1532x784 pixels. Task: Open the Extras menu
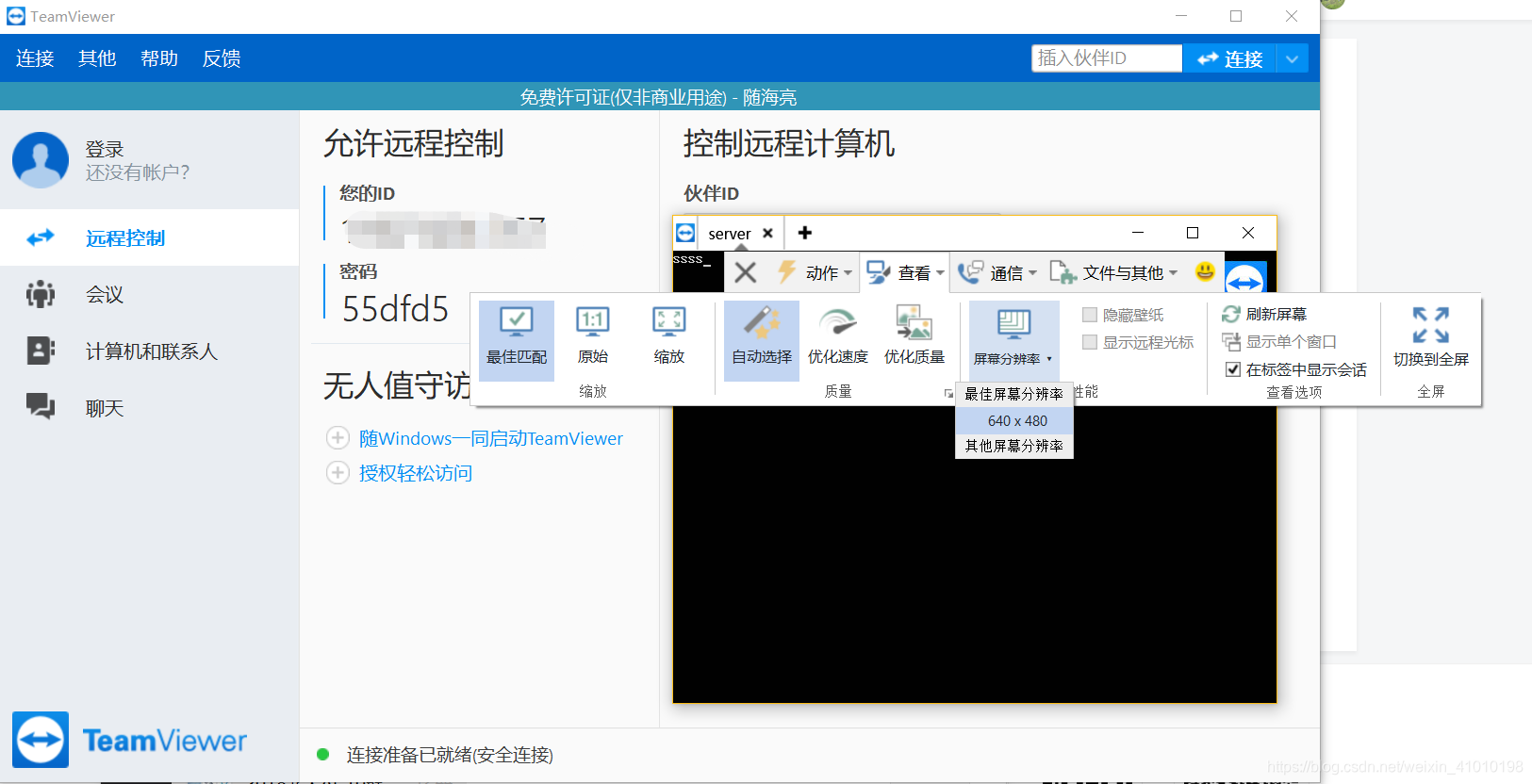pos(97,58)
